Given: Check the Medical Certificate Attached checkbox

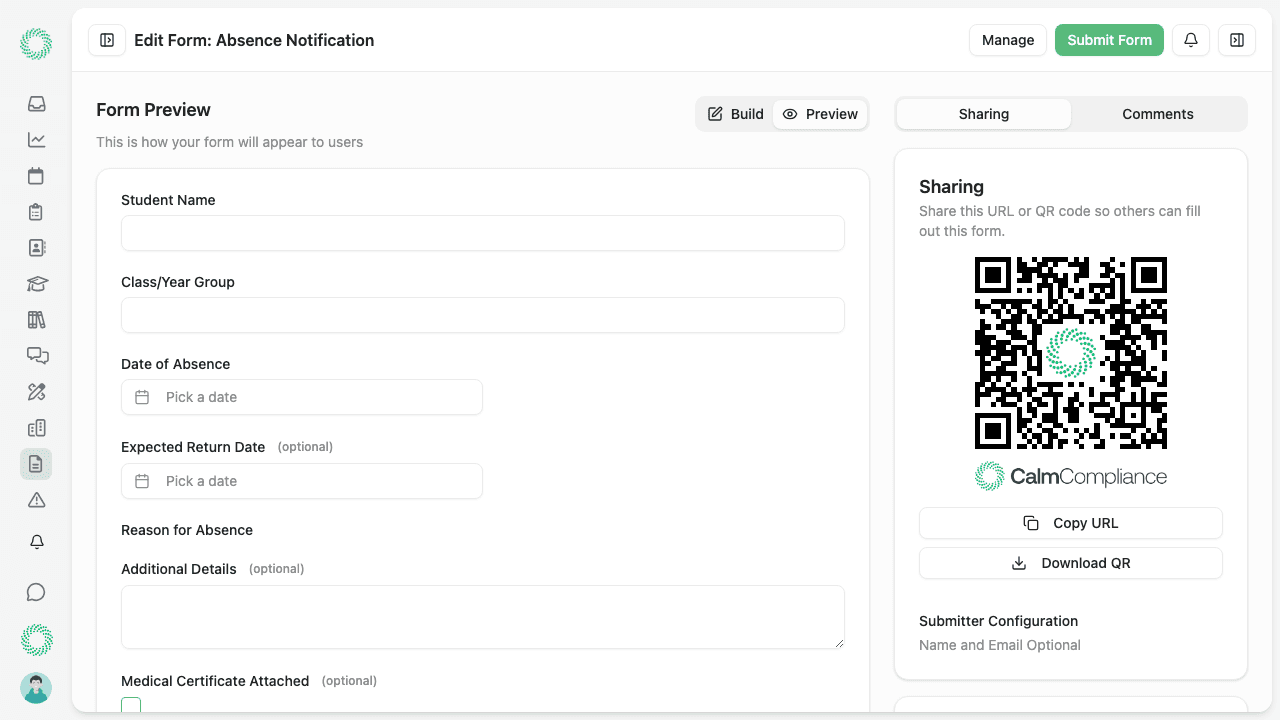Looking at the screenshot, I should 131,705.
